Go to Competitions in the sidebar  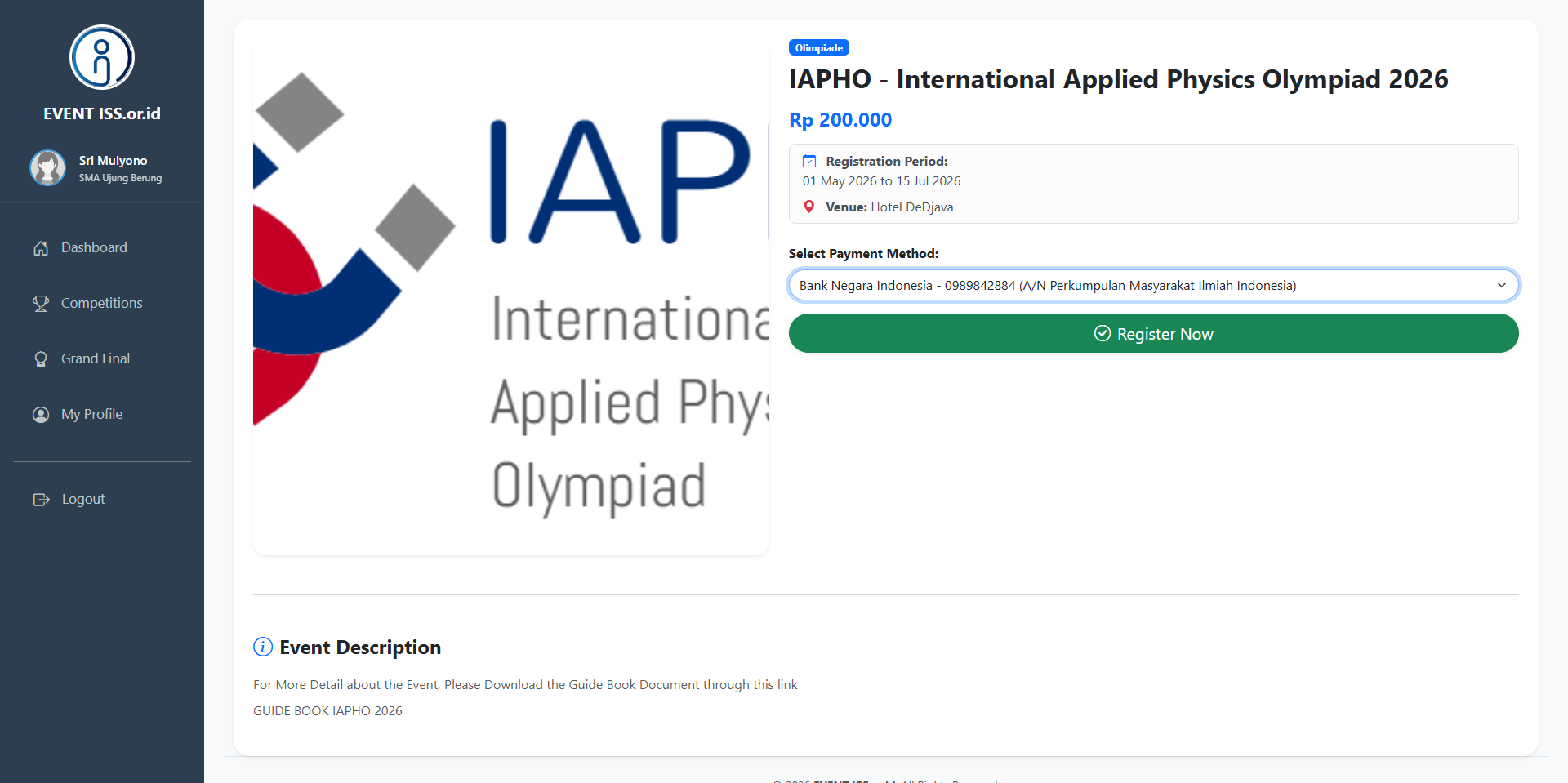[x=102, y=303]
